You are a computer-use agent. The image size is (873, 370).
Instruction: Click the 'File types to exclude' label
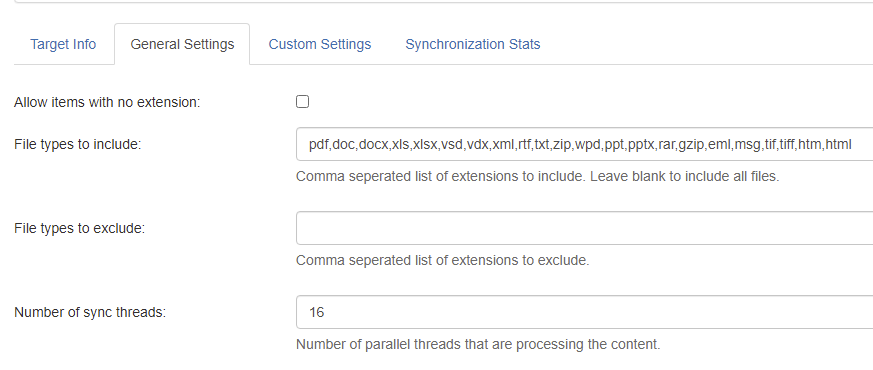click(x=79, y=228)
